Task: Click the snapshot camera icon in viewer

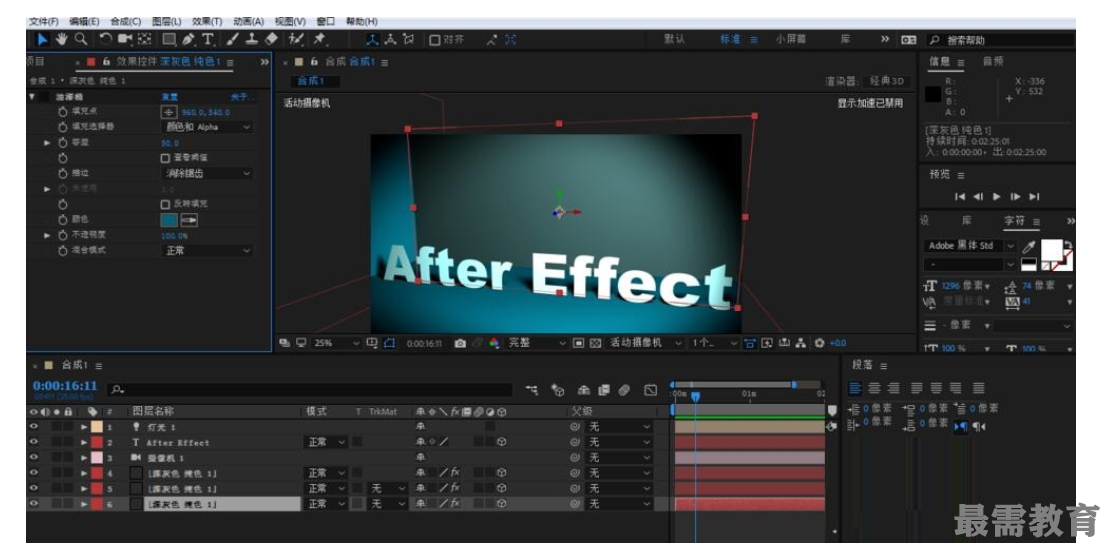Action: [x=460, y=343]
